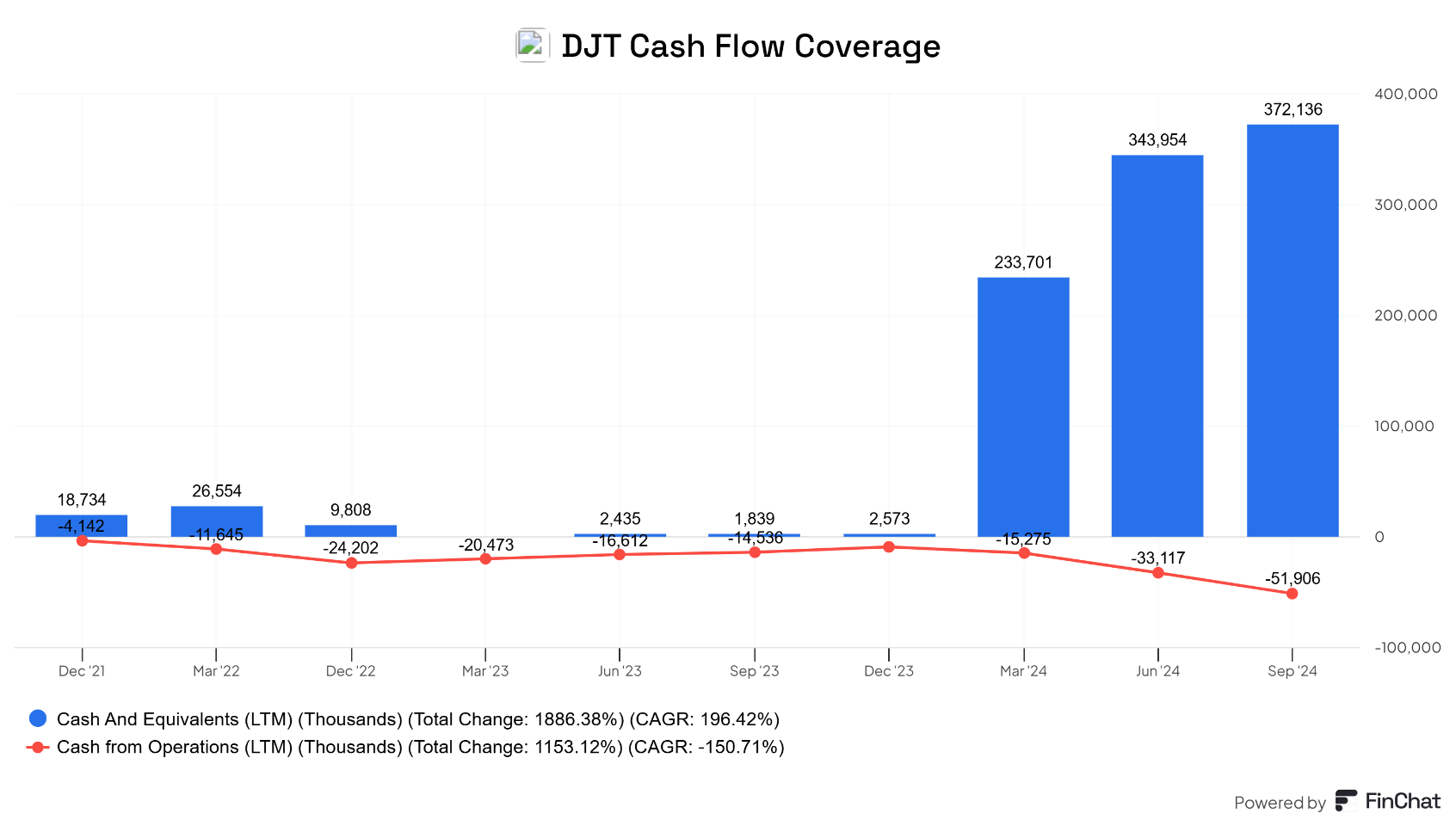This screenshot has height=826, width=1456.
Task: Select the red data point at Sep '24
Action: [1292, 593]
